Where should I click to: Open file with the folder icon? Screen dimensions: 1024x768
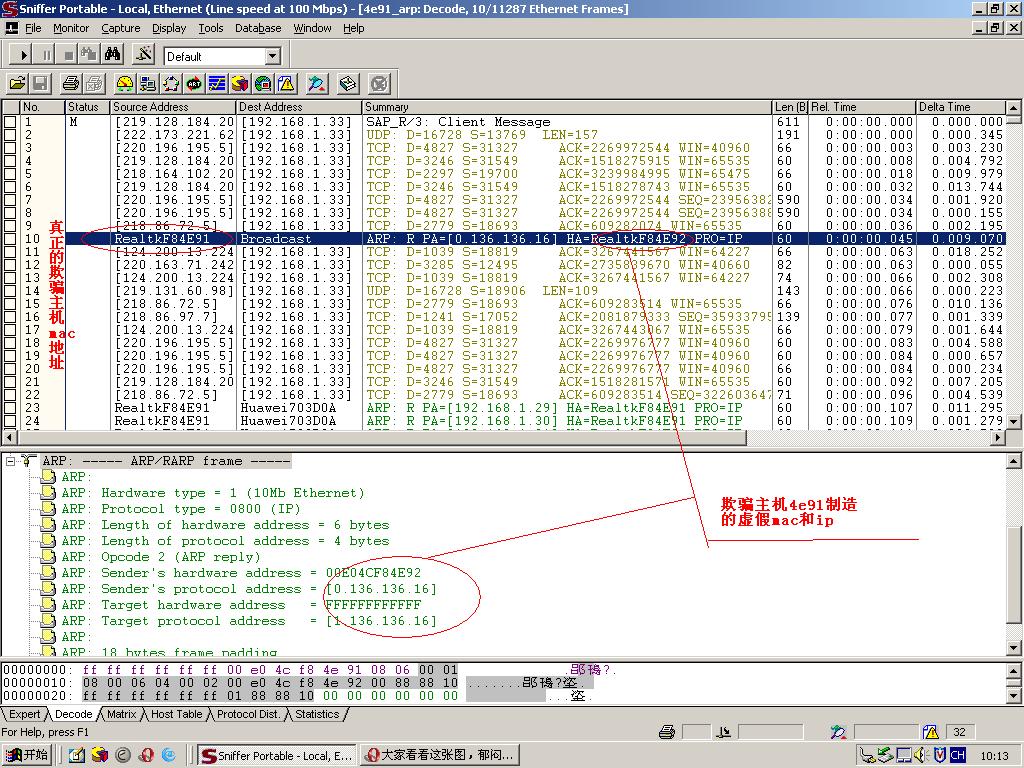click(18, 84)
